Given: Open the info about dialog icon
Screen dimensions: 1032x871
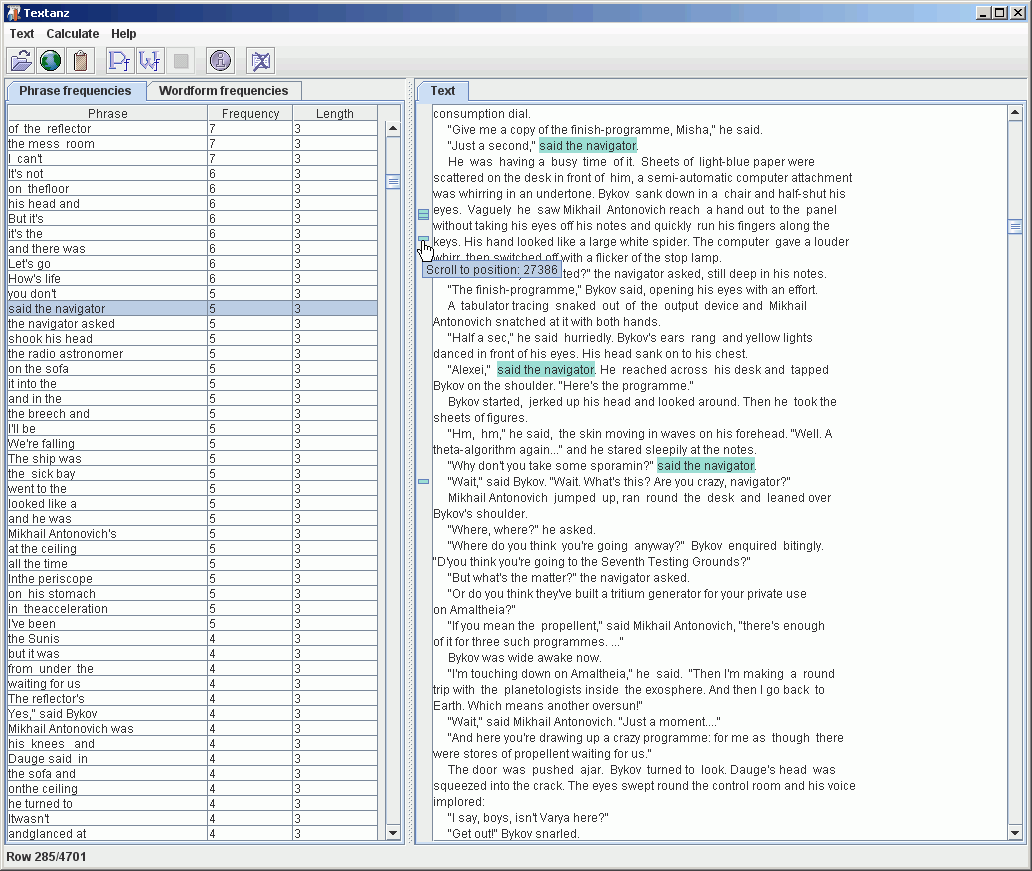Looking at the screenshot, I should coord(220,61).
